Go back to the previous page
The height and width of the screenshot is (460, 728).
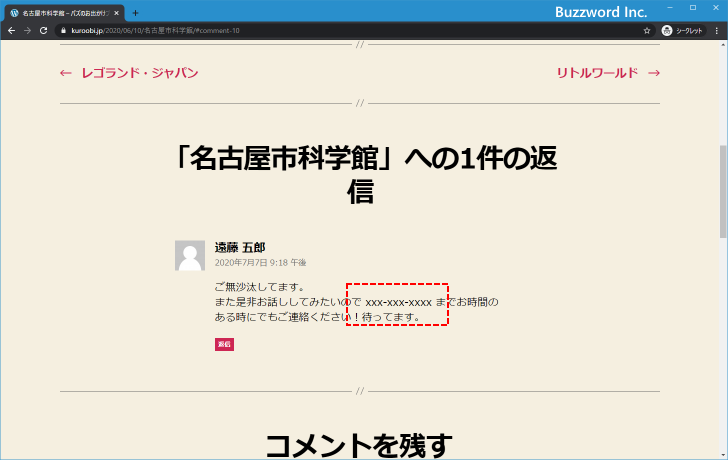12,31
